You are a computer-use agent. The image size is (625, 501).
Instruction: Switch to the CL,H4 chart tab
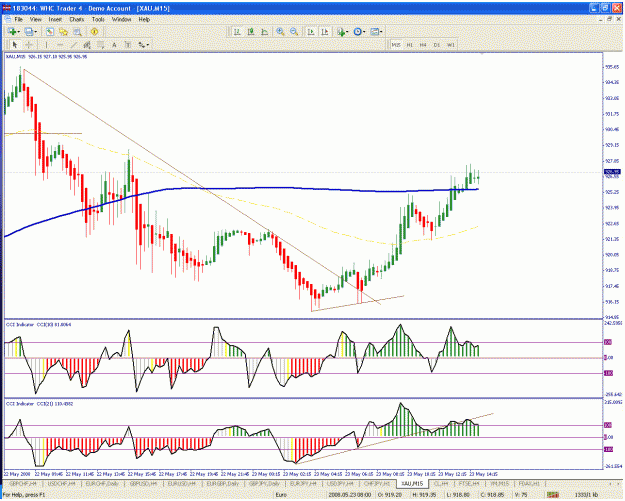pyautogui.click(x=441, y=483)
